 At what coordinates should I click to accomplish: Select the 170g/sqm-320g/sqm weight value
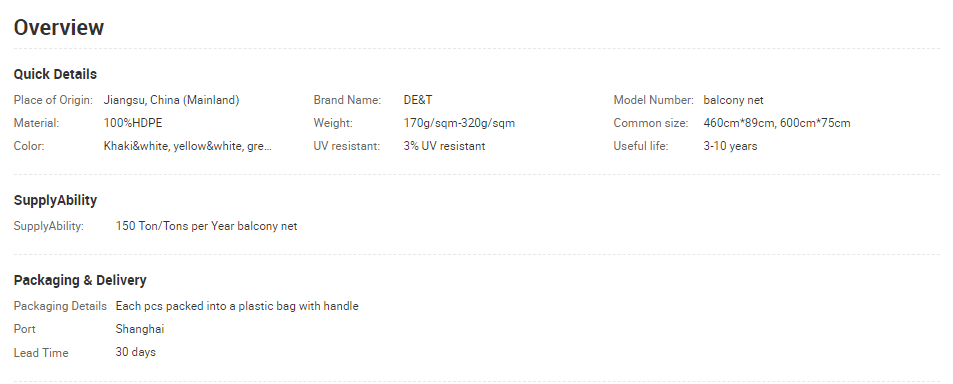(459, 123)
